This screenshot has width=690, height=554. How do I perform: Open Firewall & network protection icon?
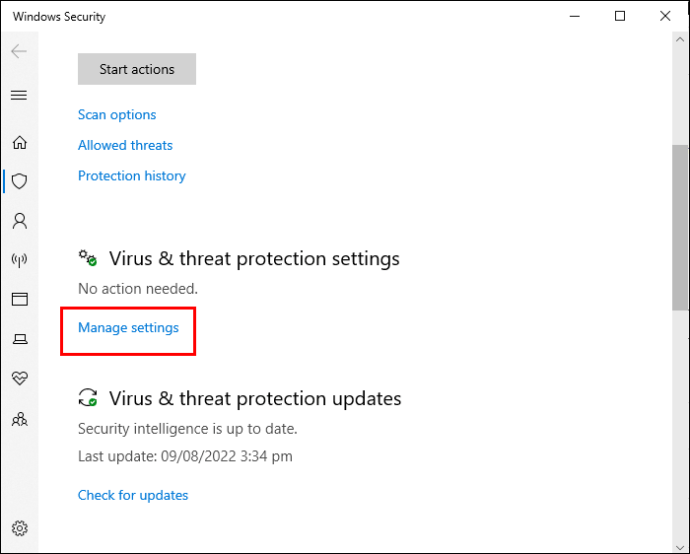point(19,260)
